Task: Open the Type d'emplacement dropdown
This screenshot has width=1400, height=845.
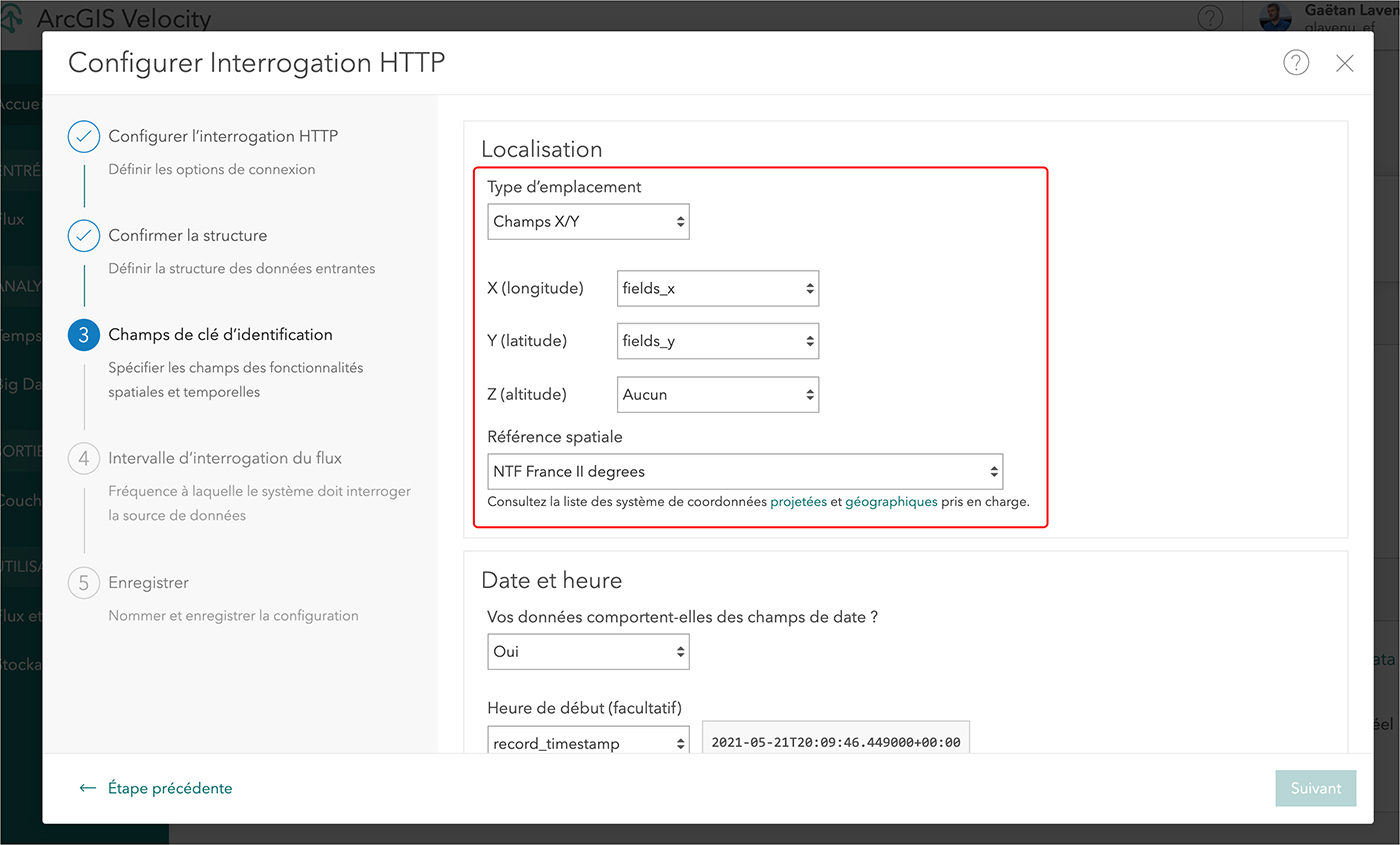Action: [588, 222]
